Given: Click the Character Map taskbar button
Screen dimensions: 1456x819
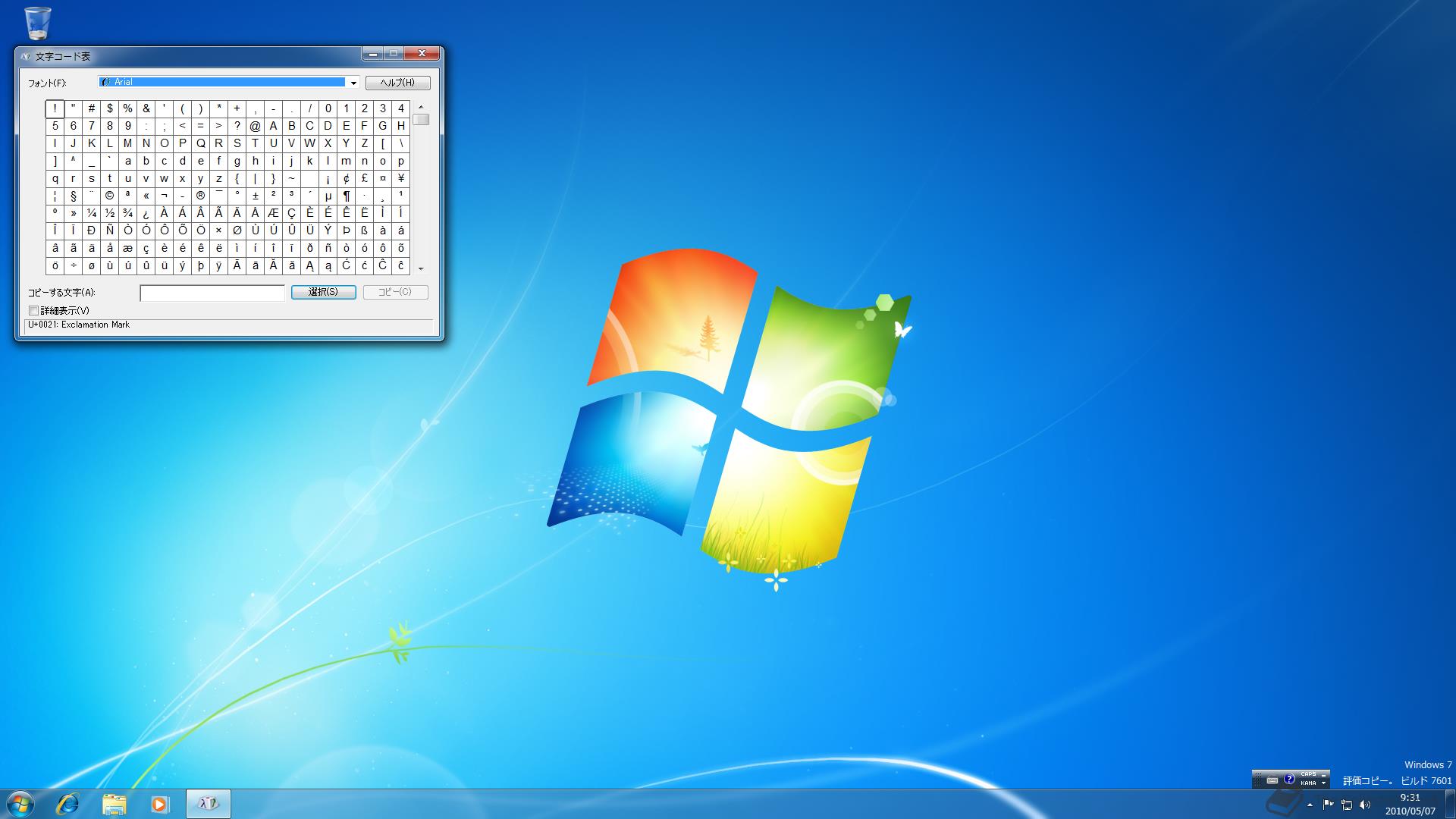Looking at the screenshot, I should click(208, 804).
